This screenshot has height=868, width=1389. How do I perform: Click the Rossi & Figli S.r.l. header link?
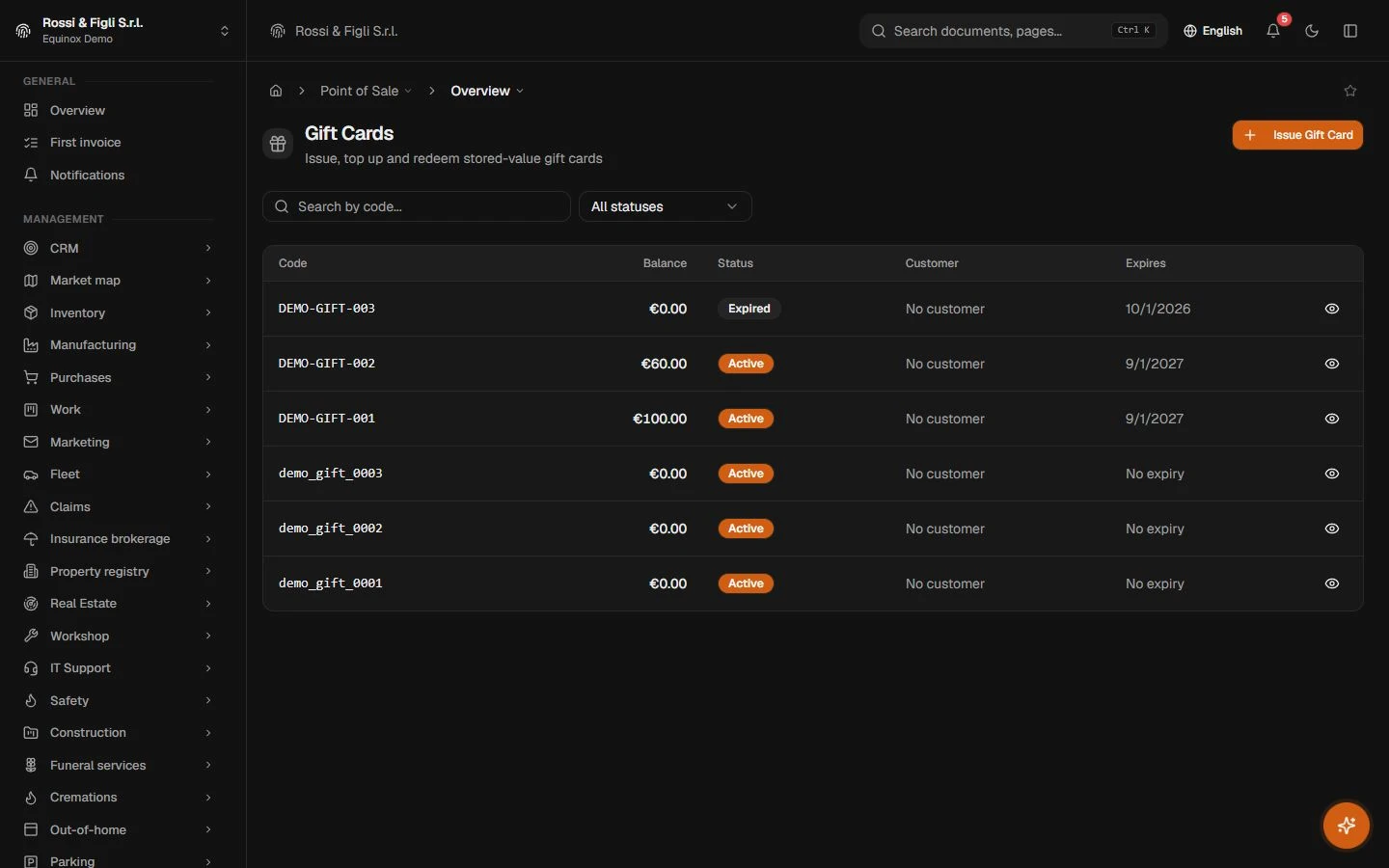334,31
